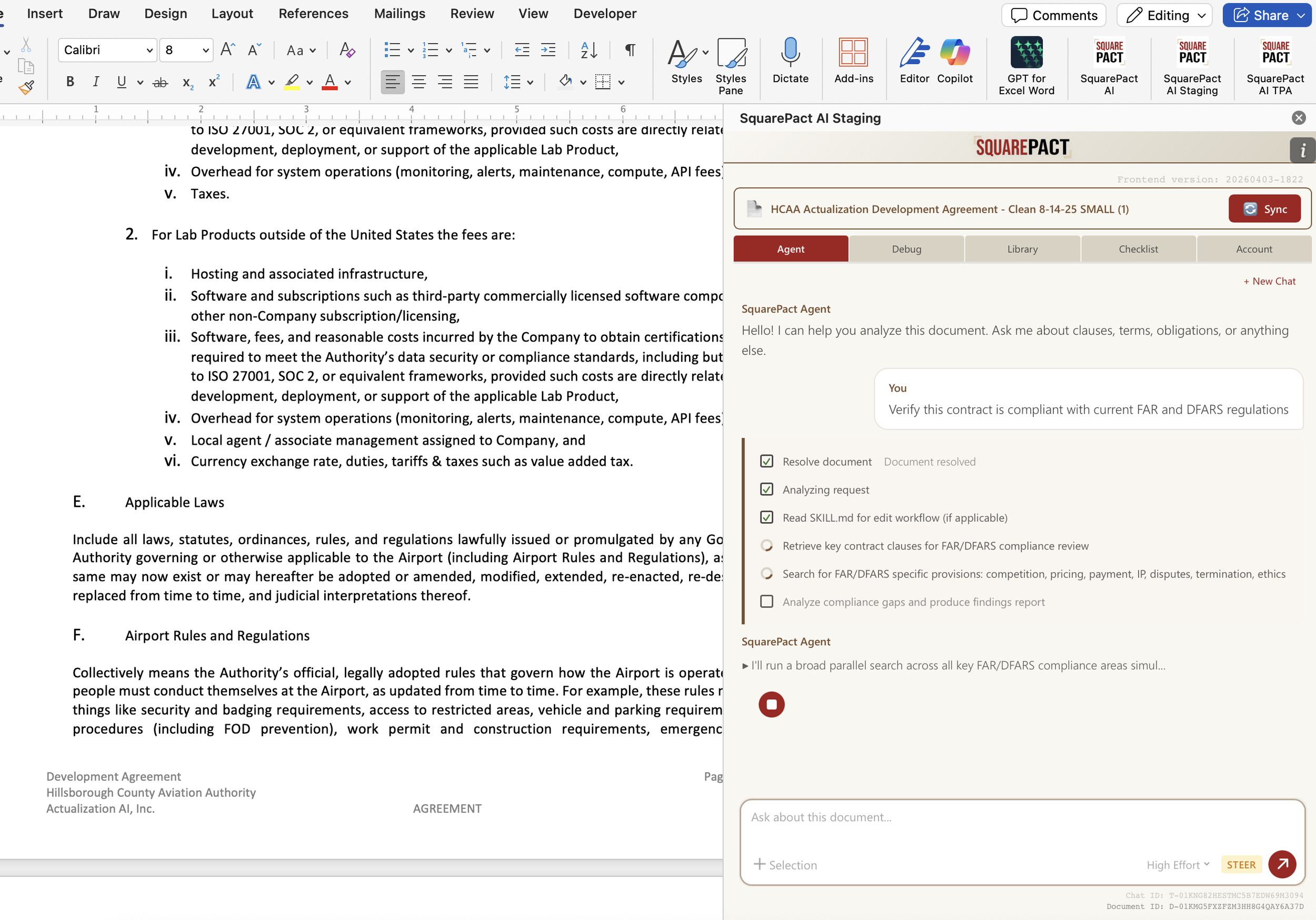The width and height of the screenshot is (1316, 920).
Task: Stop the running agent
Action: click(x=771, y=704)
